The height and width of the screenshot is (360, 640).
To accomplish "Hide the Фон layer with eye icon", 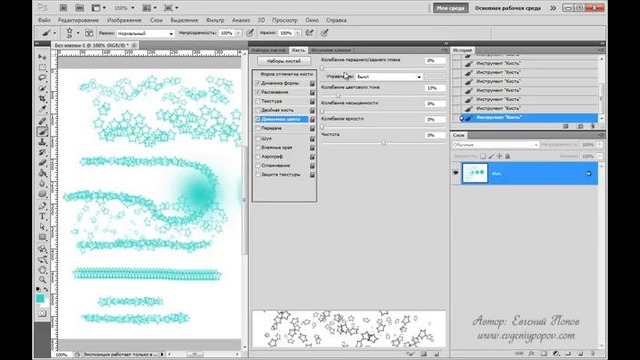I will click(456, 173).
